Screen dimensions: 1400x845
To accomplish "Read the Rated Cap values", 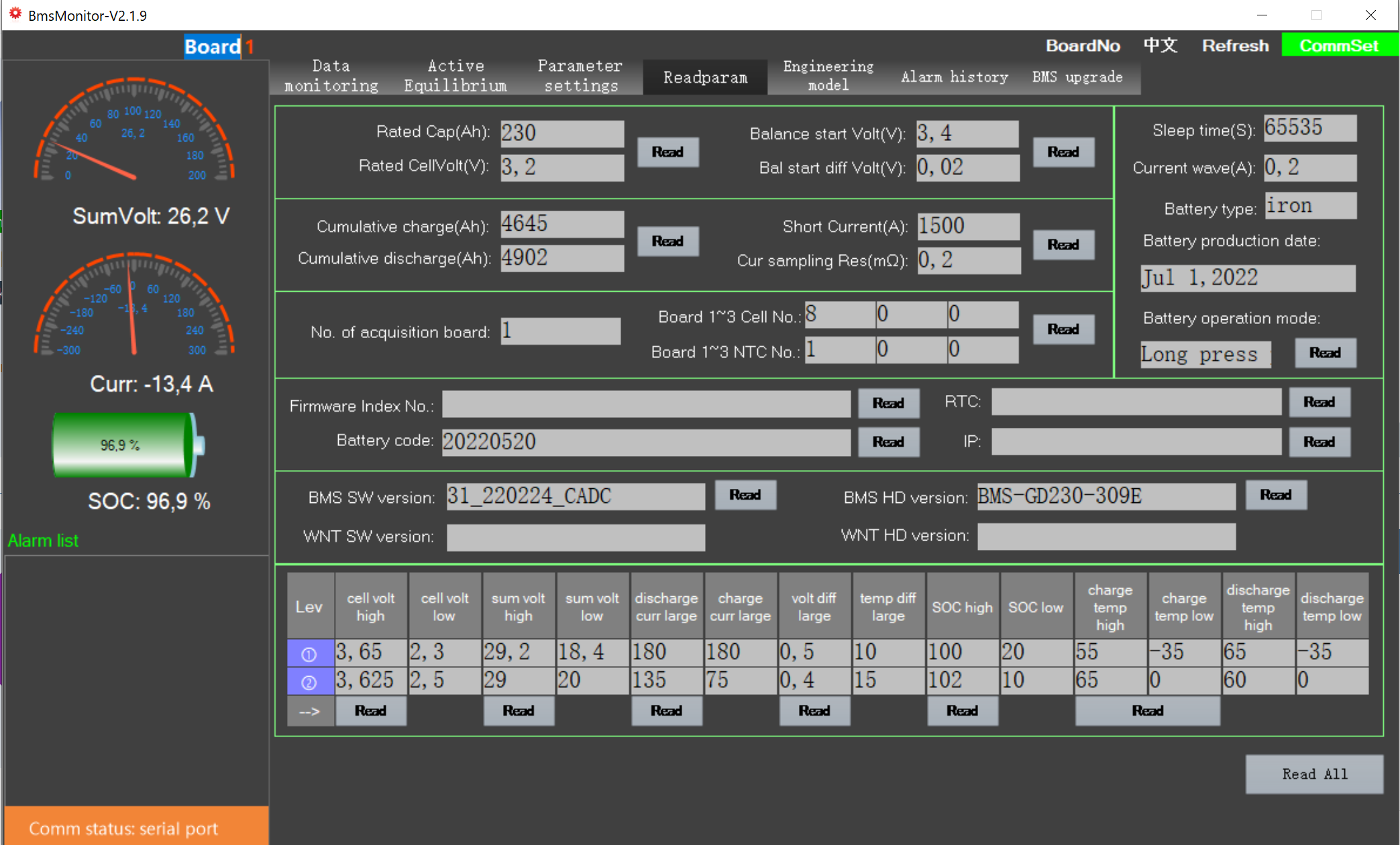I will pos(667,152).
